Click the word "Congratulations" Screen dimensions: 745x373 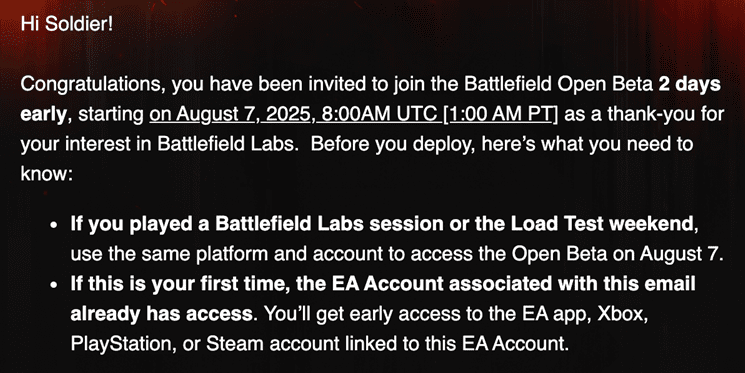pyautogui.click(x=93, y=85)
